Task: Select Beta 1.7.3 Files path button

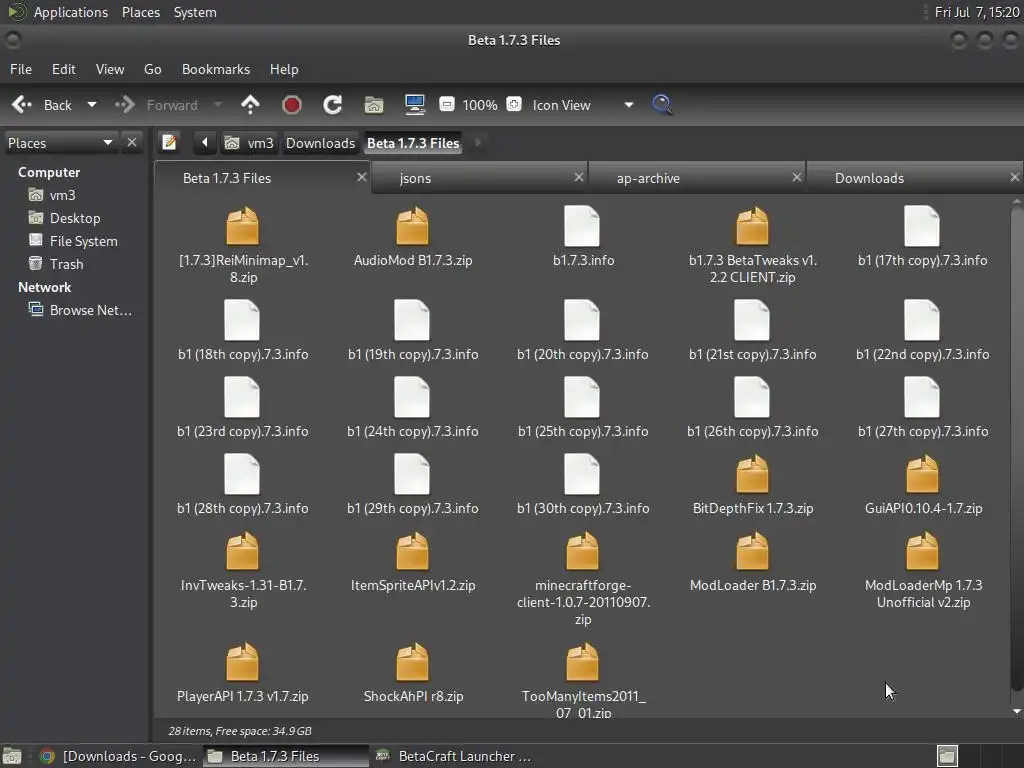Action: click(413, 143)
